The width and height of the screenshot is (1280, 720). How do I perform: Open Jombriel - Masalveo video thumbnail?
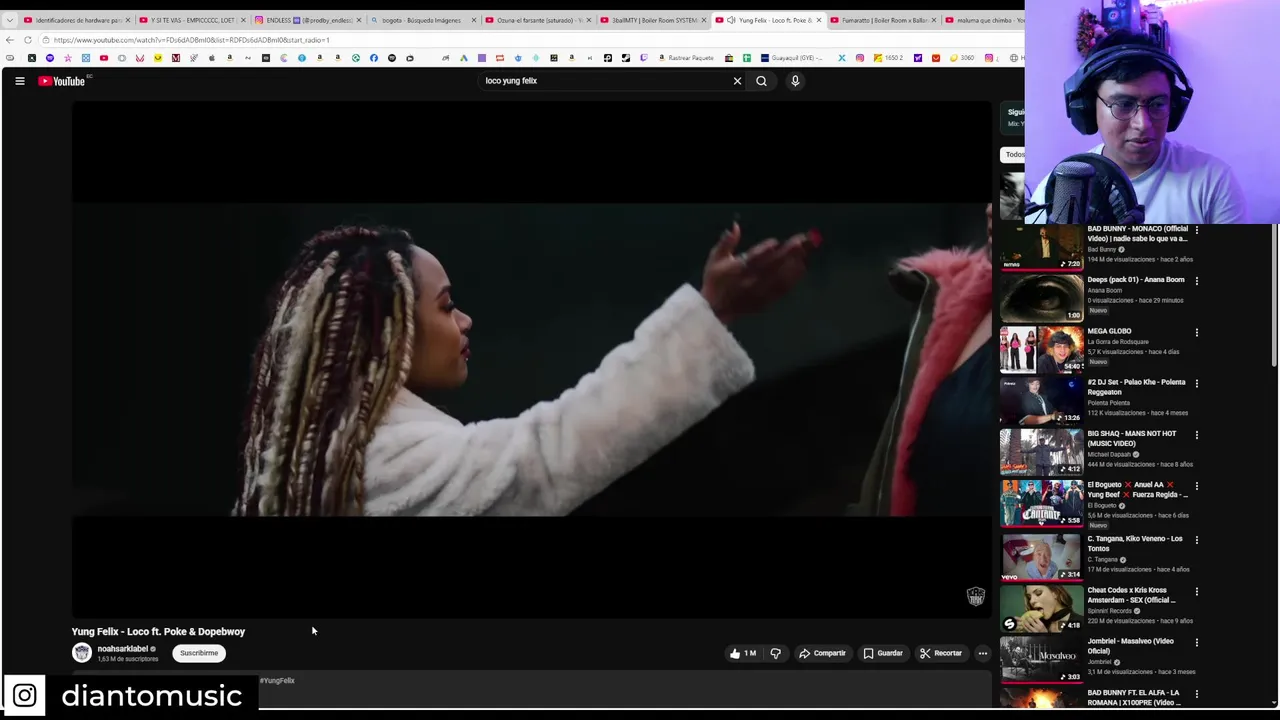[x=1041, y=659]
